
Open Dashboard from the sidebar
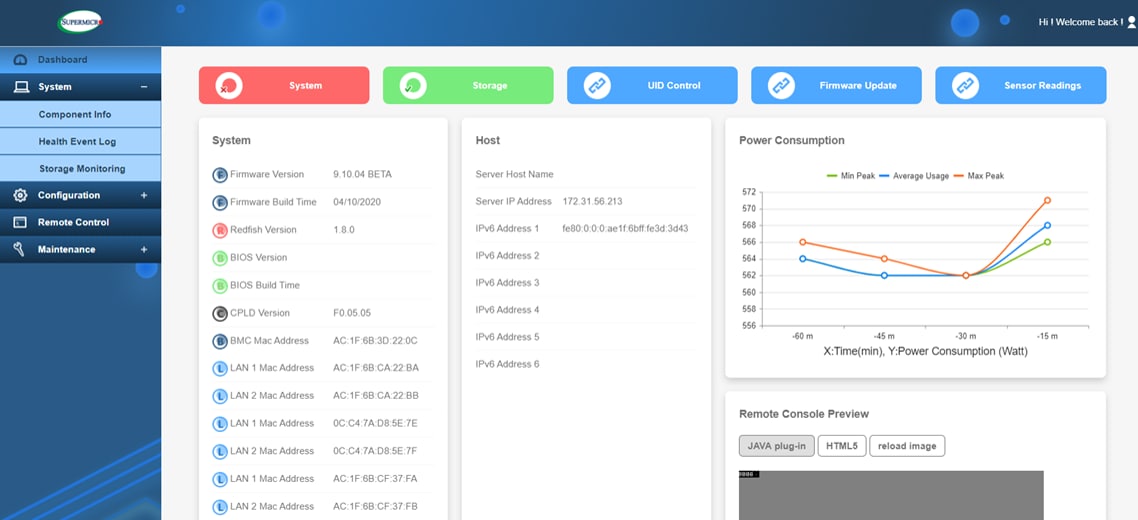pyautogui.click(x=62, y=60)
